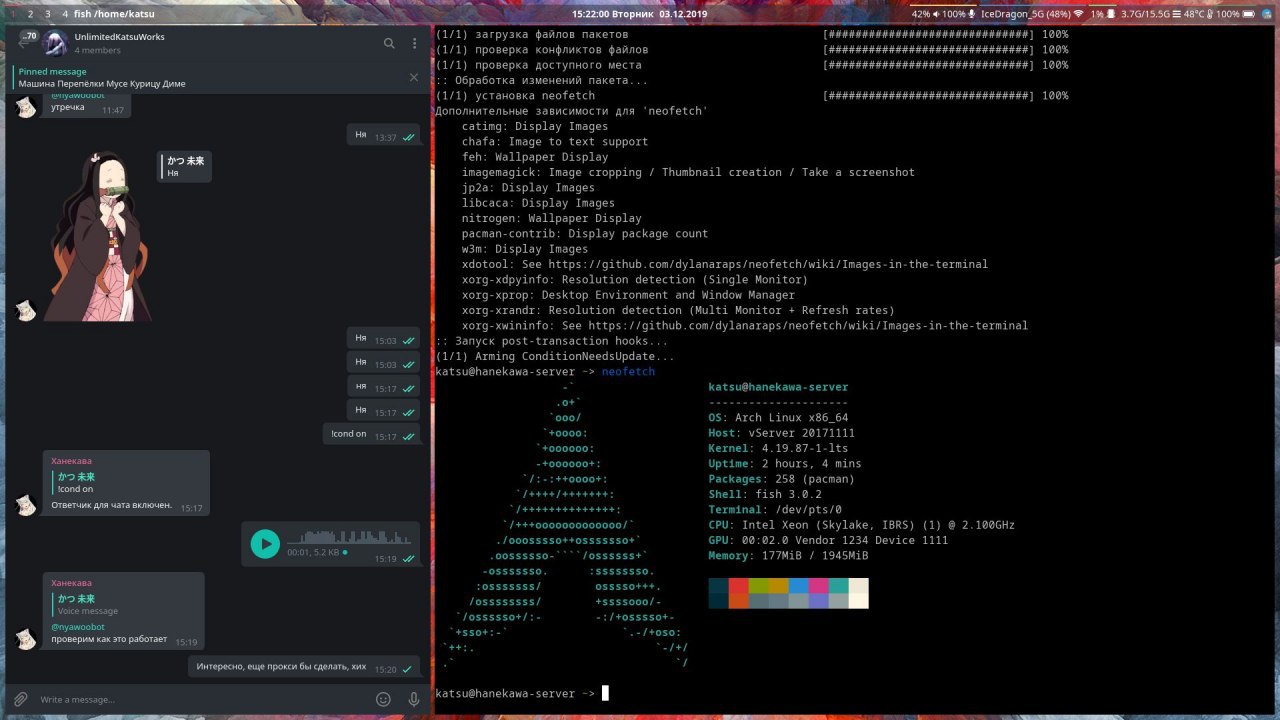
Task: Open avatar beside the sticker message
Action: click(x=27, y=310)
